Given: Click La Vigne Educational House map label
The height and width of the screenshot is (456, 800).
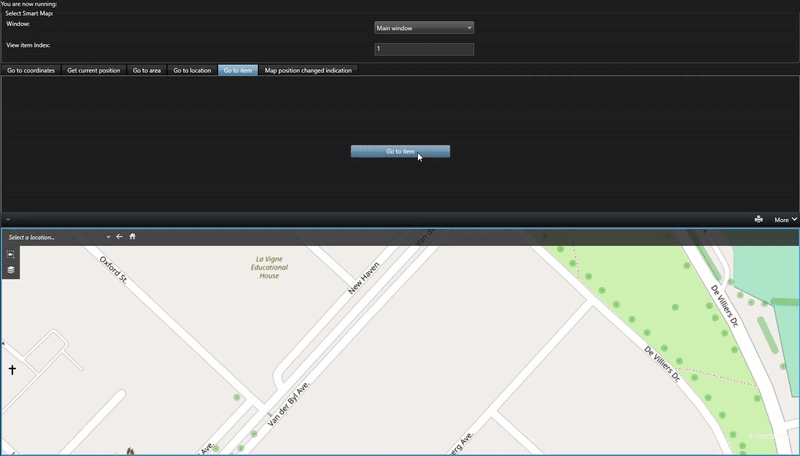Looking at the screenshot, I should click(269, 267).
